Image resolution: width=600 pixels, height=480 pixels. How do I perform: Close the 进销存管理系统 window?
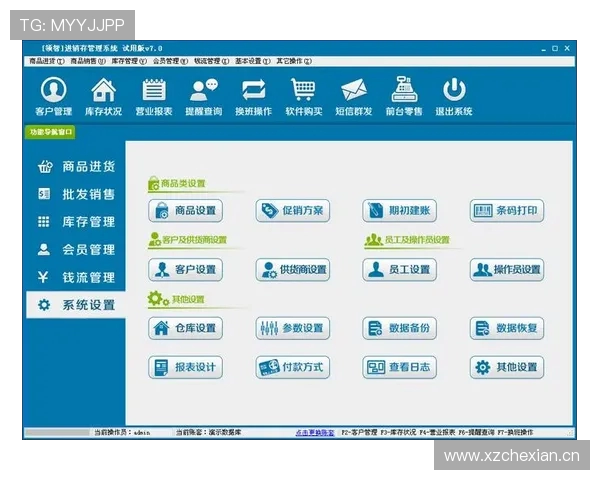pos(567,48)
